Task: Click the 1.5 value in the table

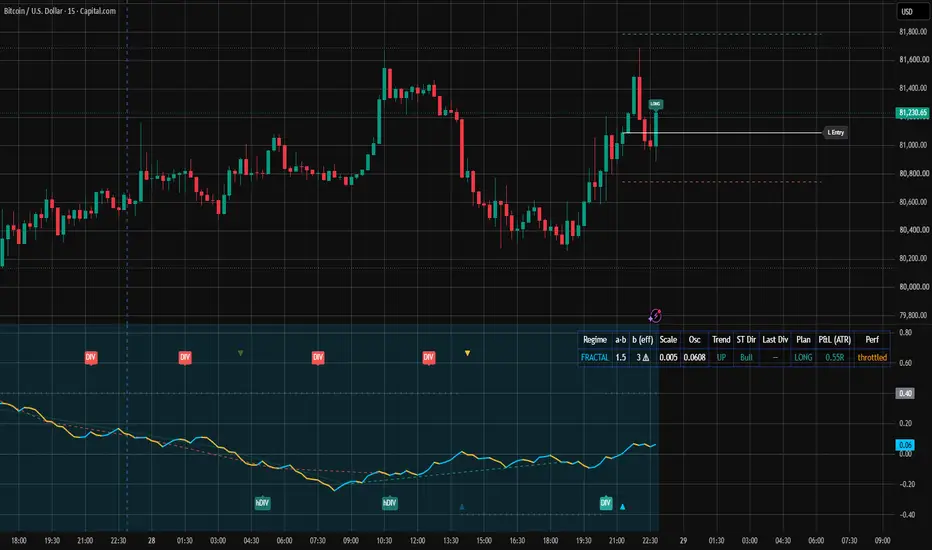Action: coord(621,357)
